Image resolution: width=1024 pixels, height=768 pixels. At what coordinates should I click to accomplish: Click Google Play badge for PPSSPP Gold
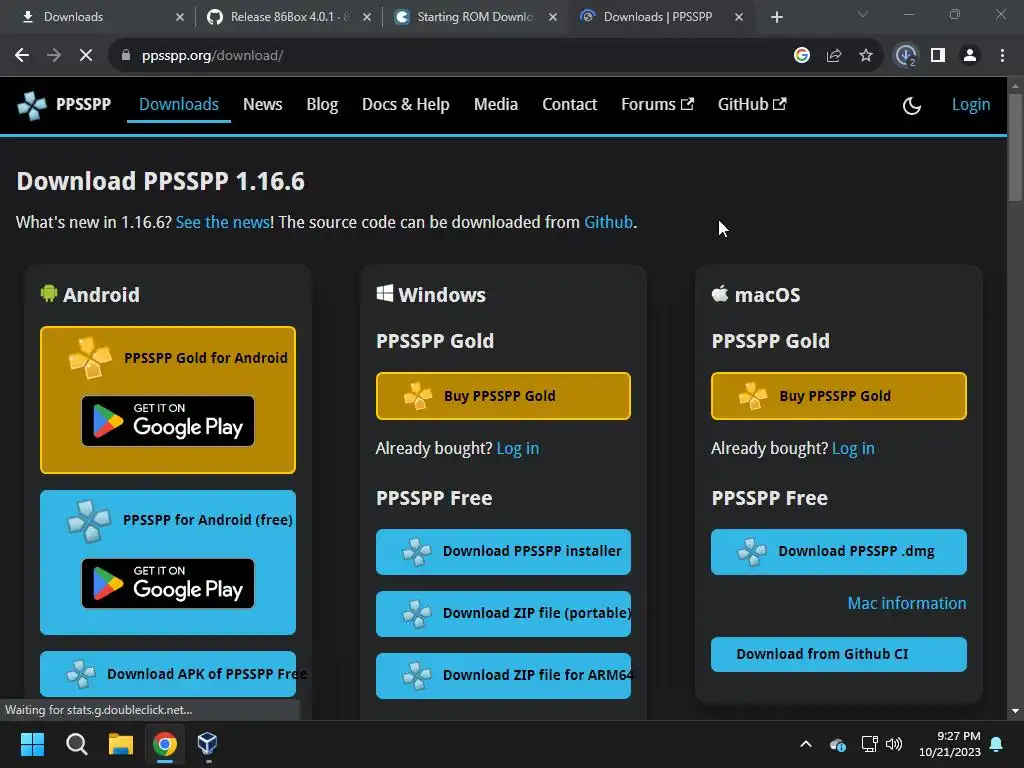(168, 421)
